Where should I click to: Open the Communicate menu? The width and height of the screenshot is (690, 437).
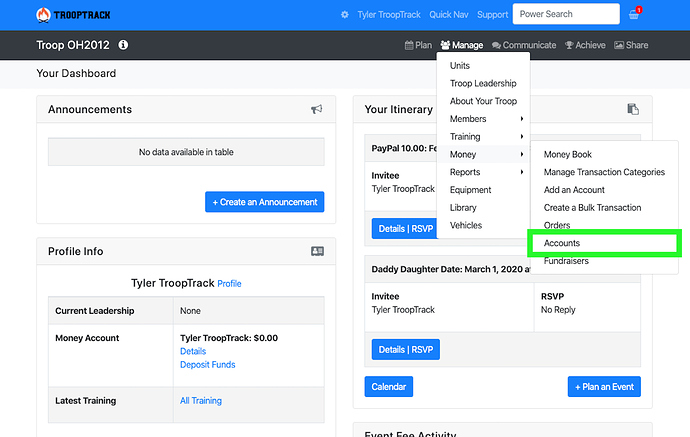(524, 45)
